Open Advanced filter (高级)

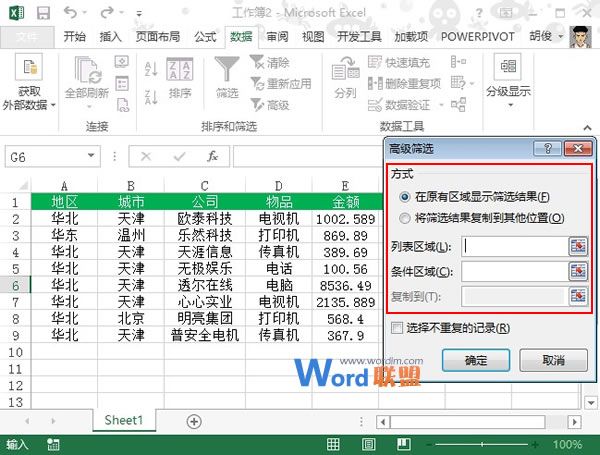tap(270, 105)
